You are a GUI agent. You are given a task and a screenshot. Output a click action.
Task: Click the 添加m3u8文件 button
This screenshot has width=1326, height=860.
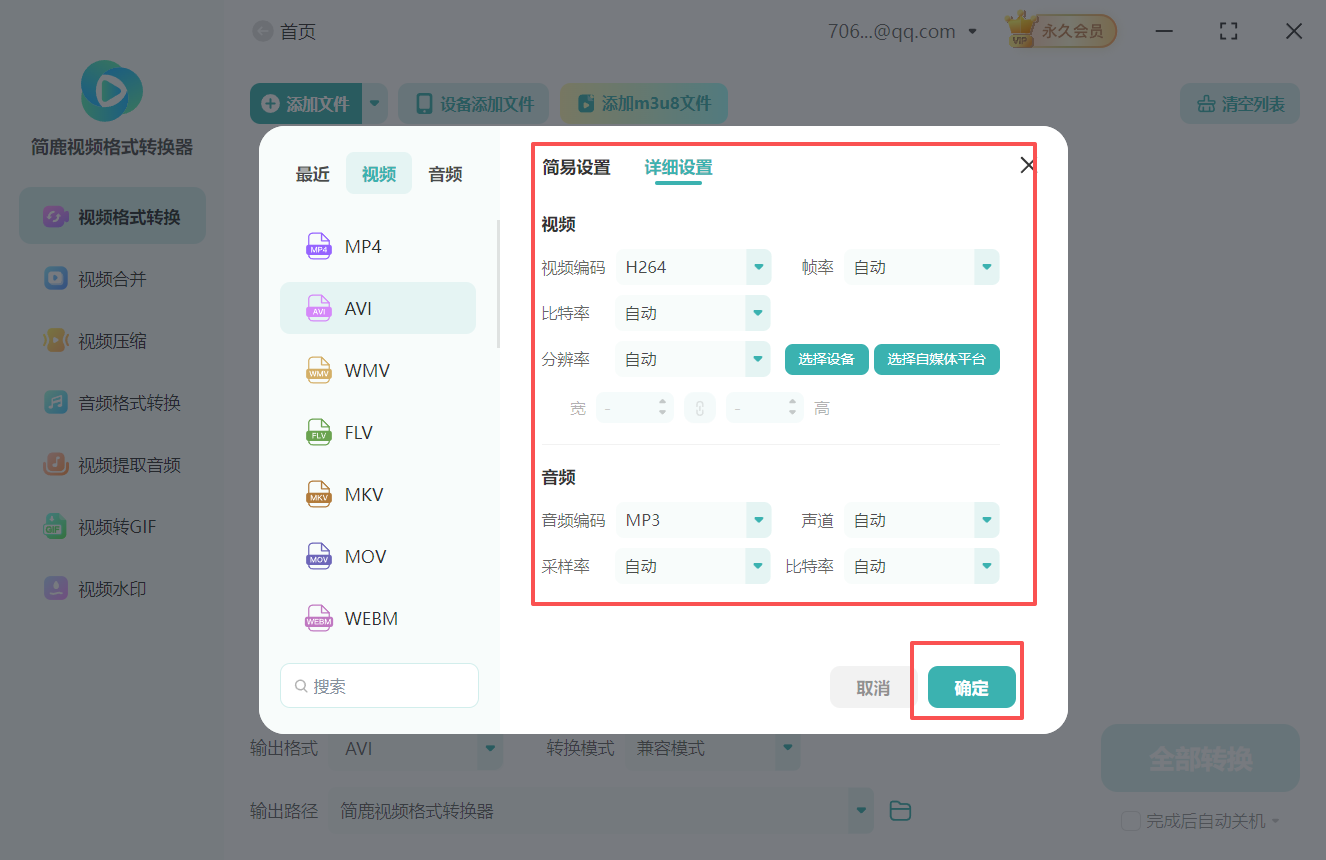pos(643,103)
